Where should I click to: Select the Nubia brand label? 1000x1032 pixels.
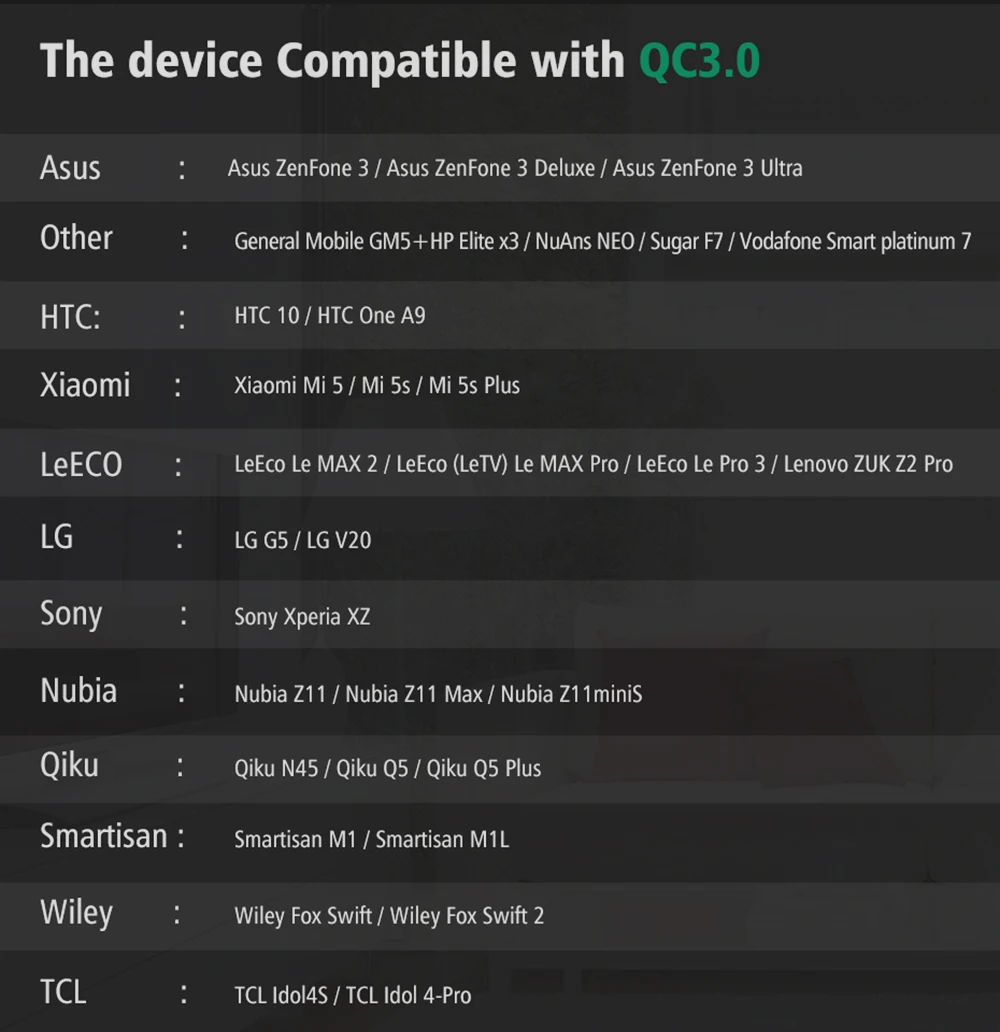(x=78, y=691)
